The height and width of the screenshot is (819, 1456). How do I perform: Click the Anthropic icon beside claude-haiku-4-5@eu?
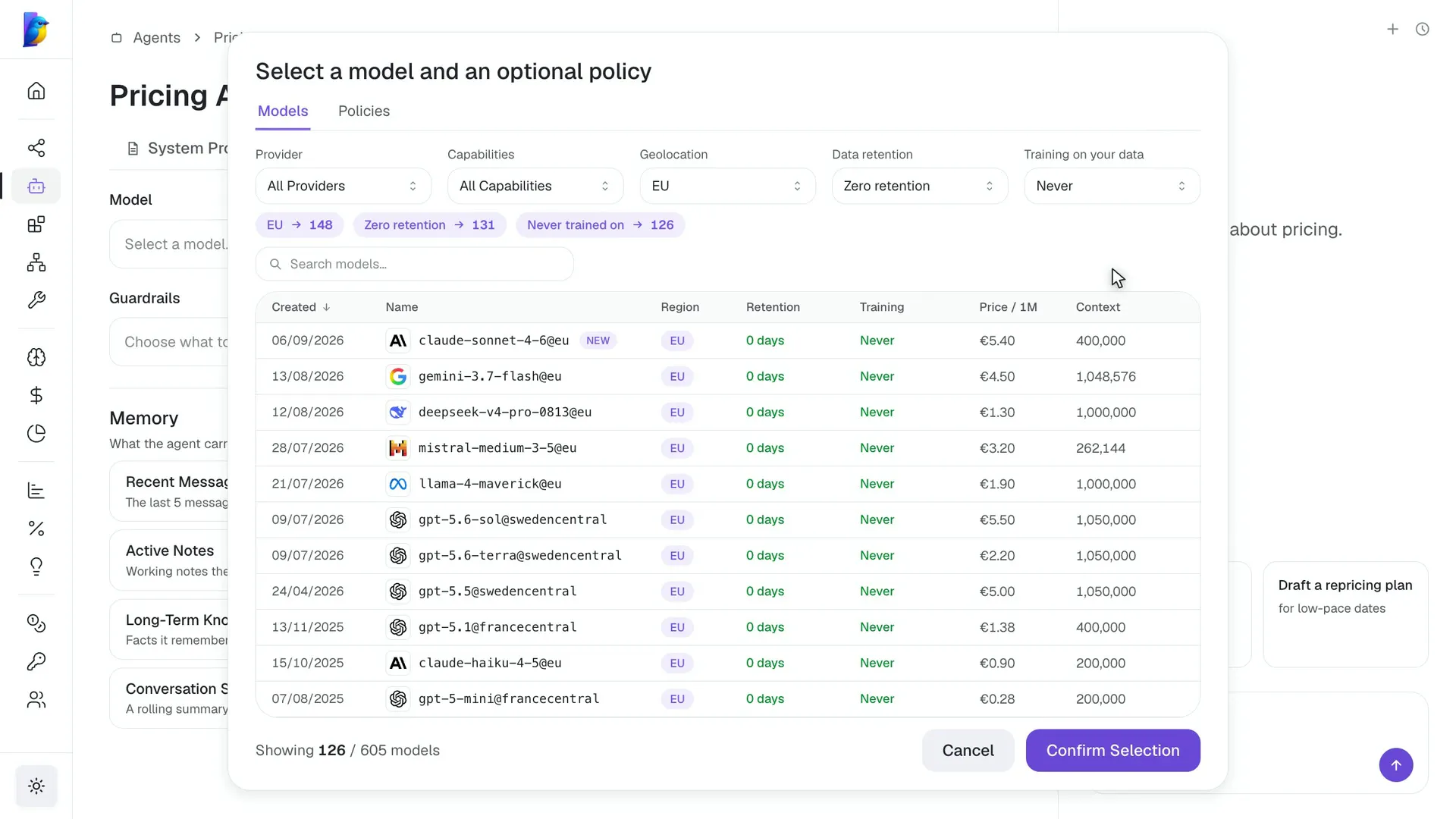pyautogui.click(x=398, y=663)
